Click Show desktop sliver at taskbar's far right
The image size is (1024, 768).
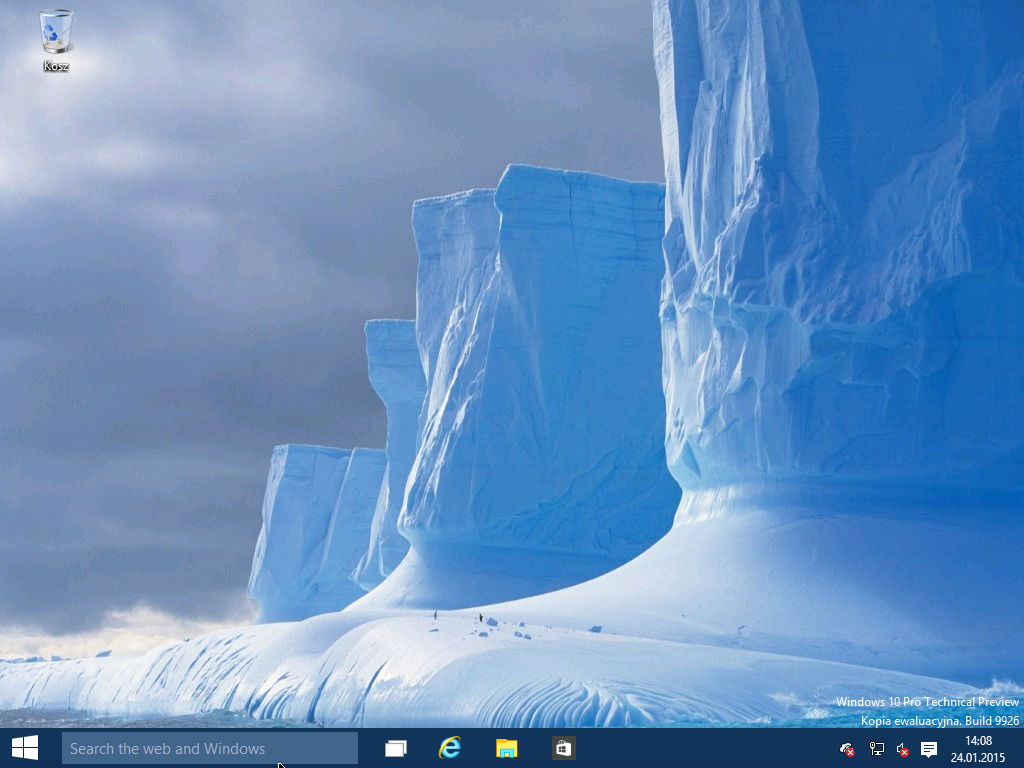tap(1020, 748)
